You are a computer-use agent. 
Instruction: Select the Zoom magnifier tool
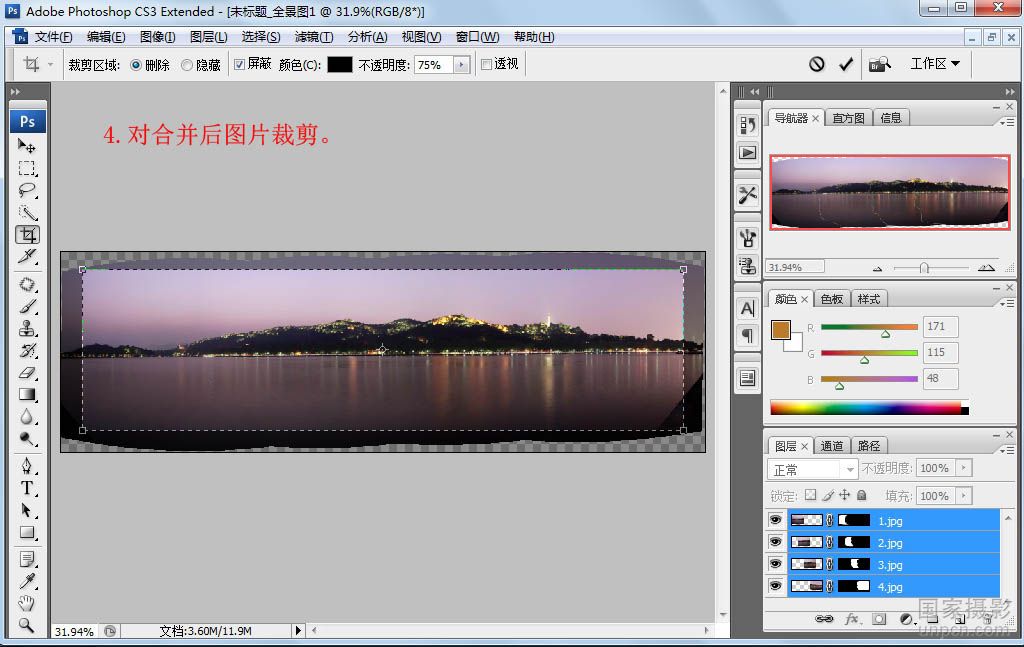point(27,625)
